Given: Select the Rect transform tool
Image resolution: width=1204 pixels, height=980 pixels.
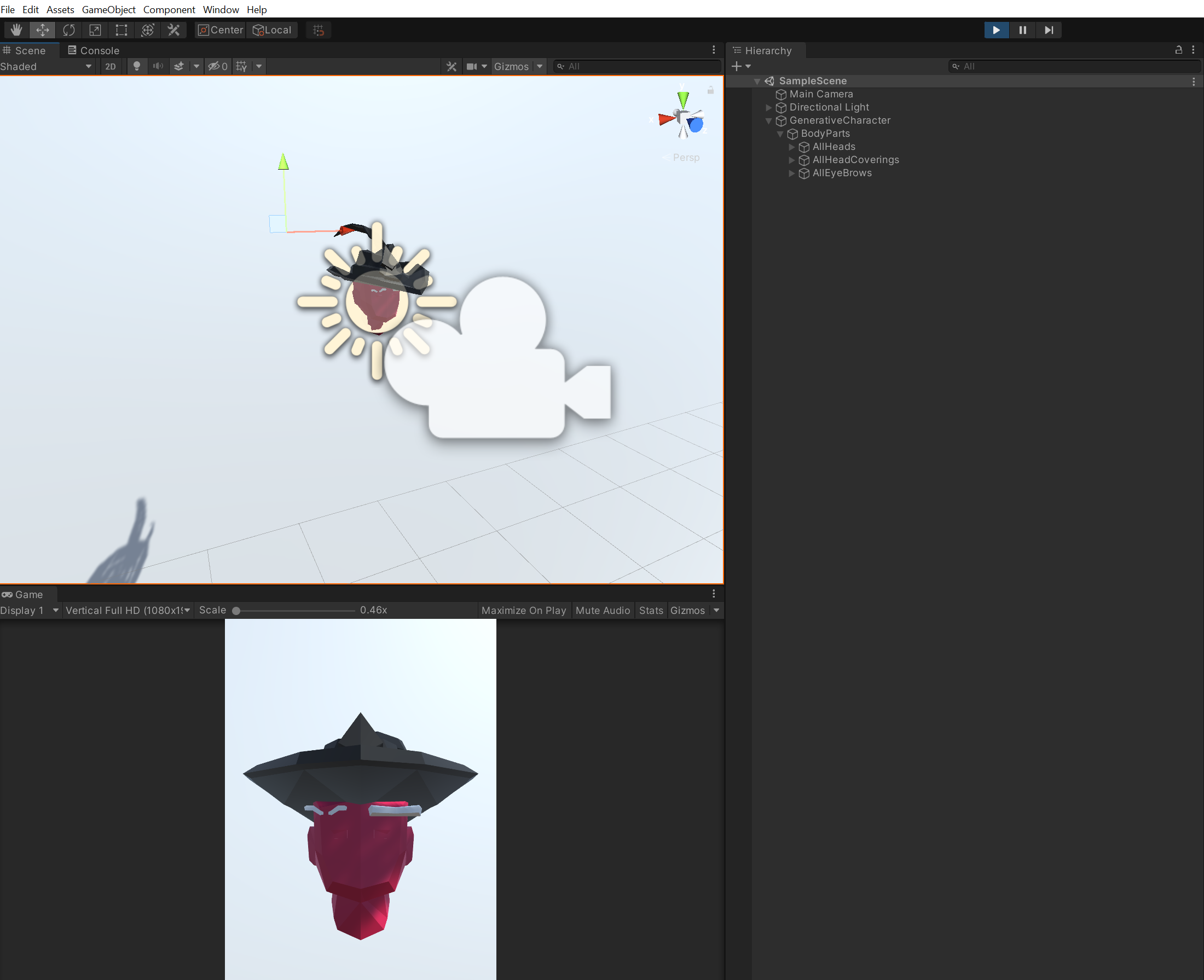Looking at the screenshot, I should coord(121,30).
